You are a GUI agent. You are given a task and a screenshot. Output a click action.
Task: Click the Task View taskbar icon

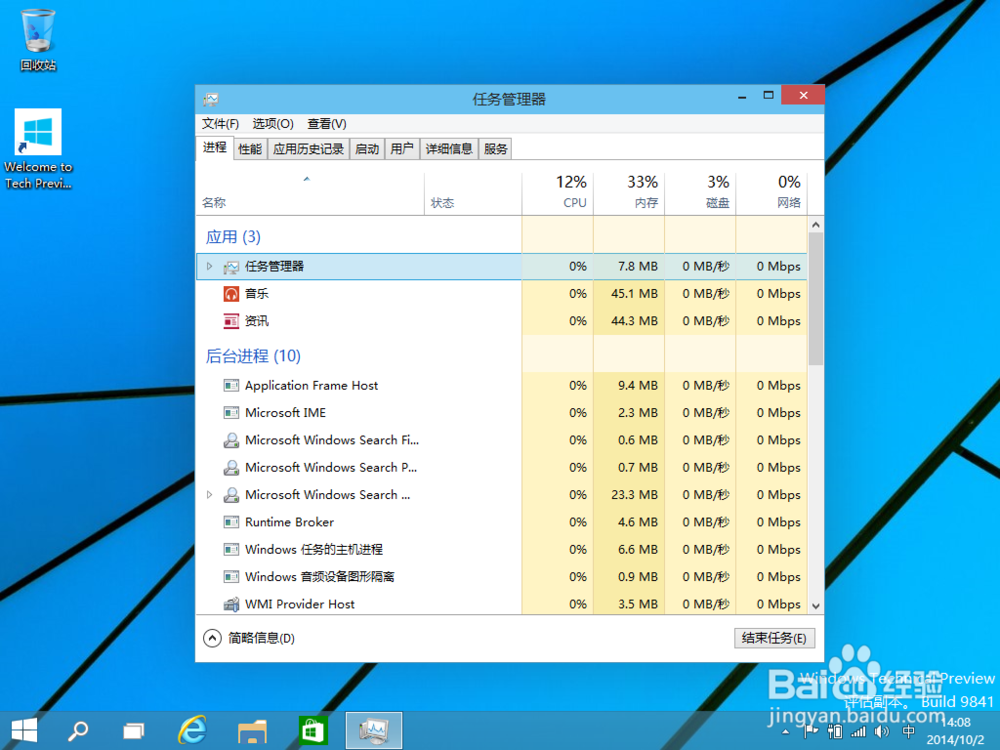[133, 730]
